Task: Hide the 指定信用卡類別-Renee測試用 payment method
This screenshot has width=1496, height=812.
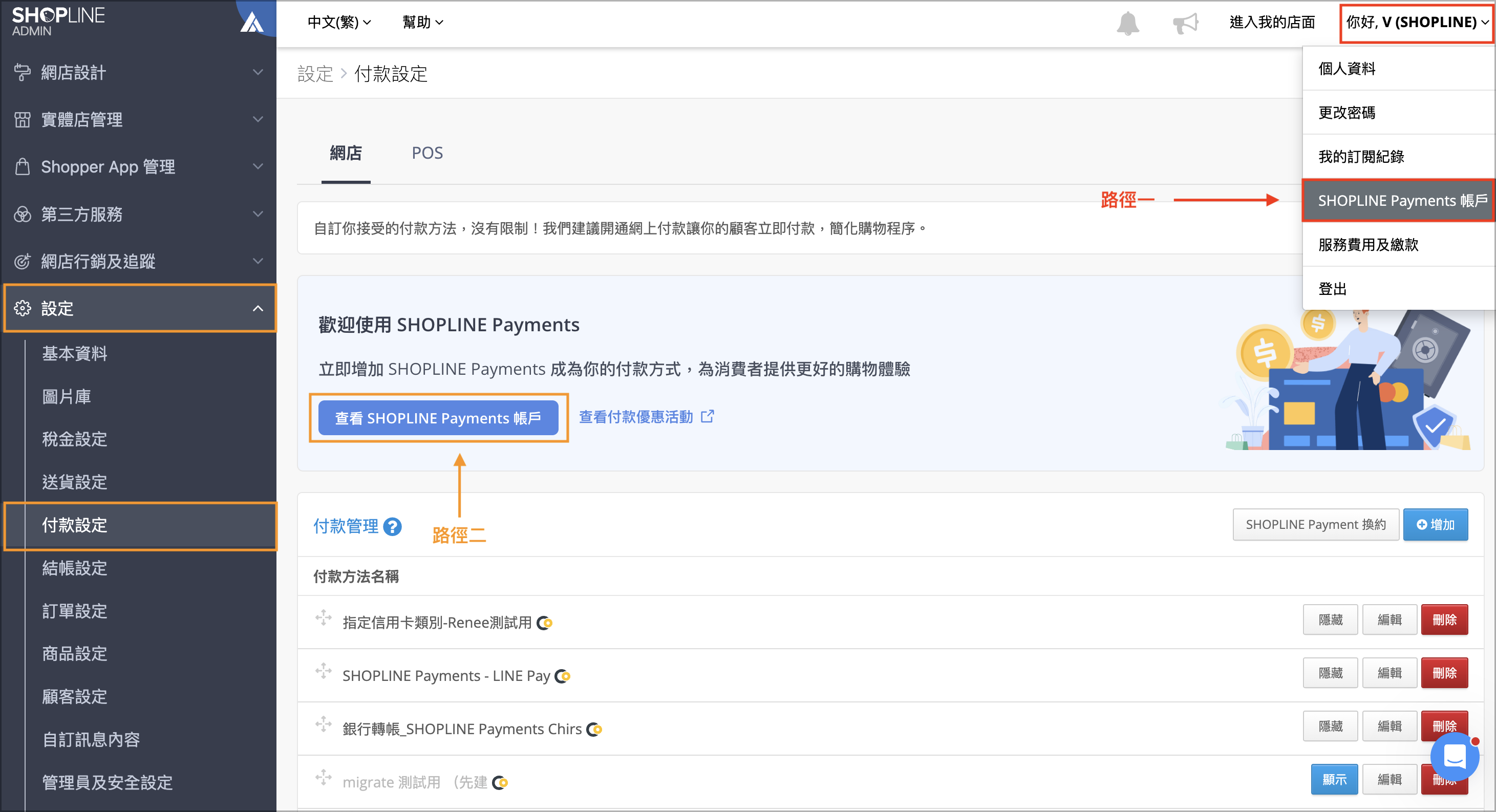Action: tap(1330, 619)
